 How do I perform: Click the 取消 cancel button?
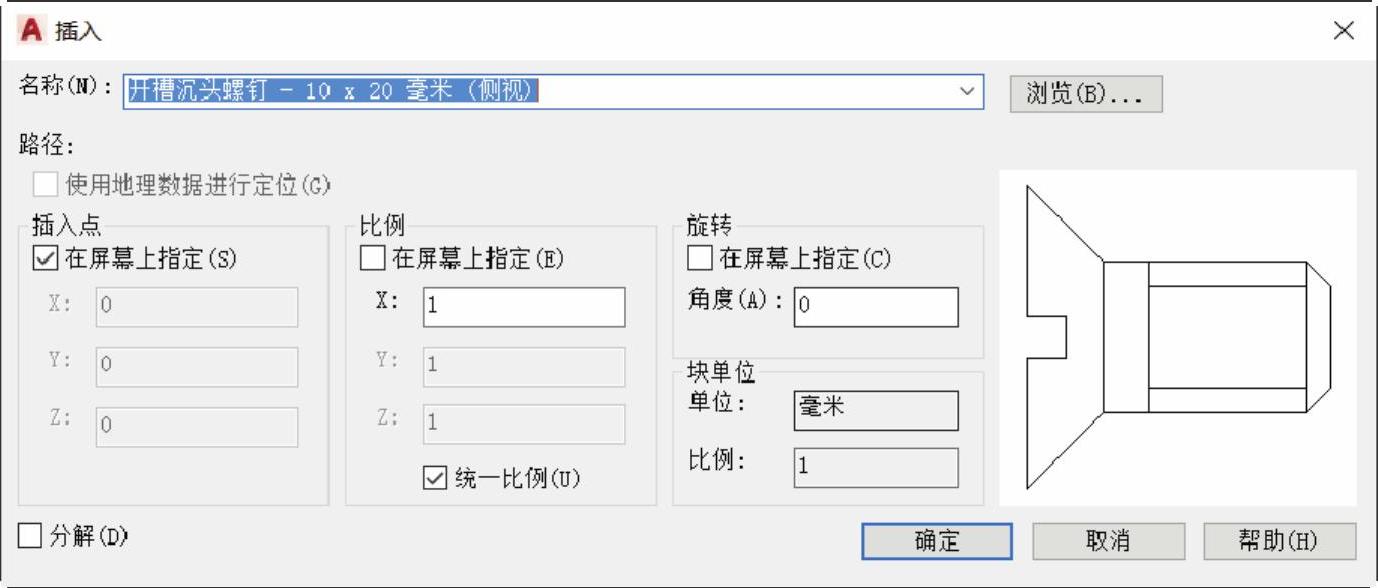[1108, 541]
